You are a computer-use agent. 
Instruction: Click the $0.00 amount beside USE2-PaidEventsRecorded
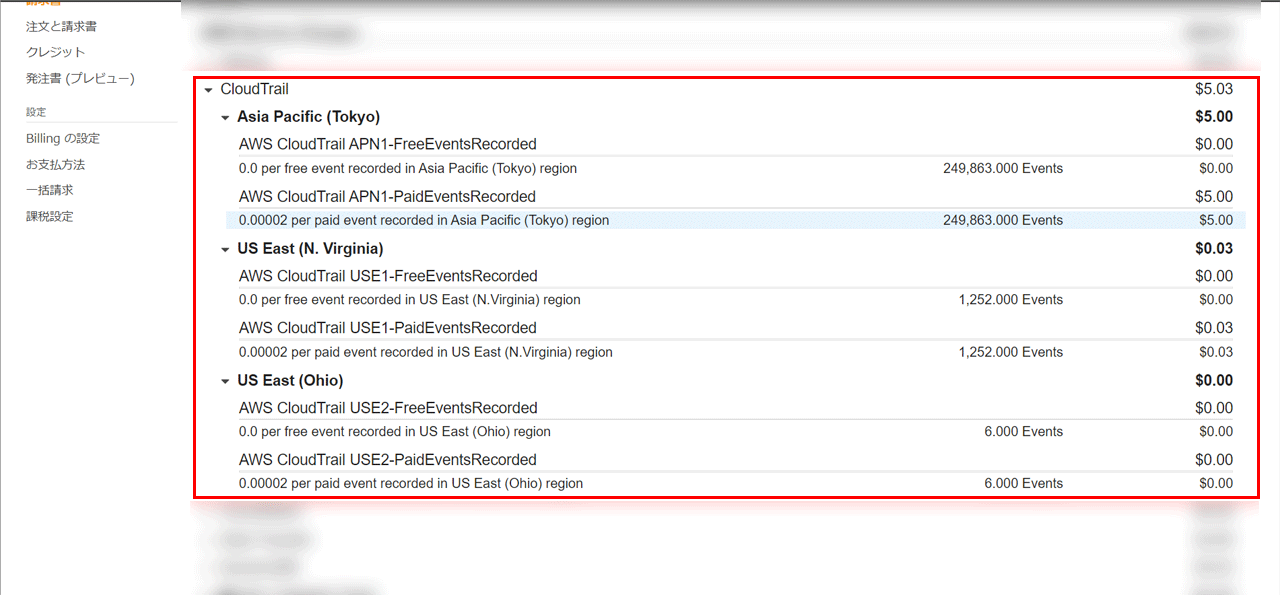(x=1214, y=460)
